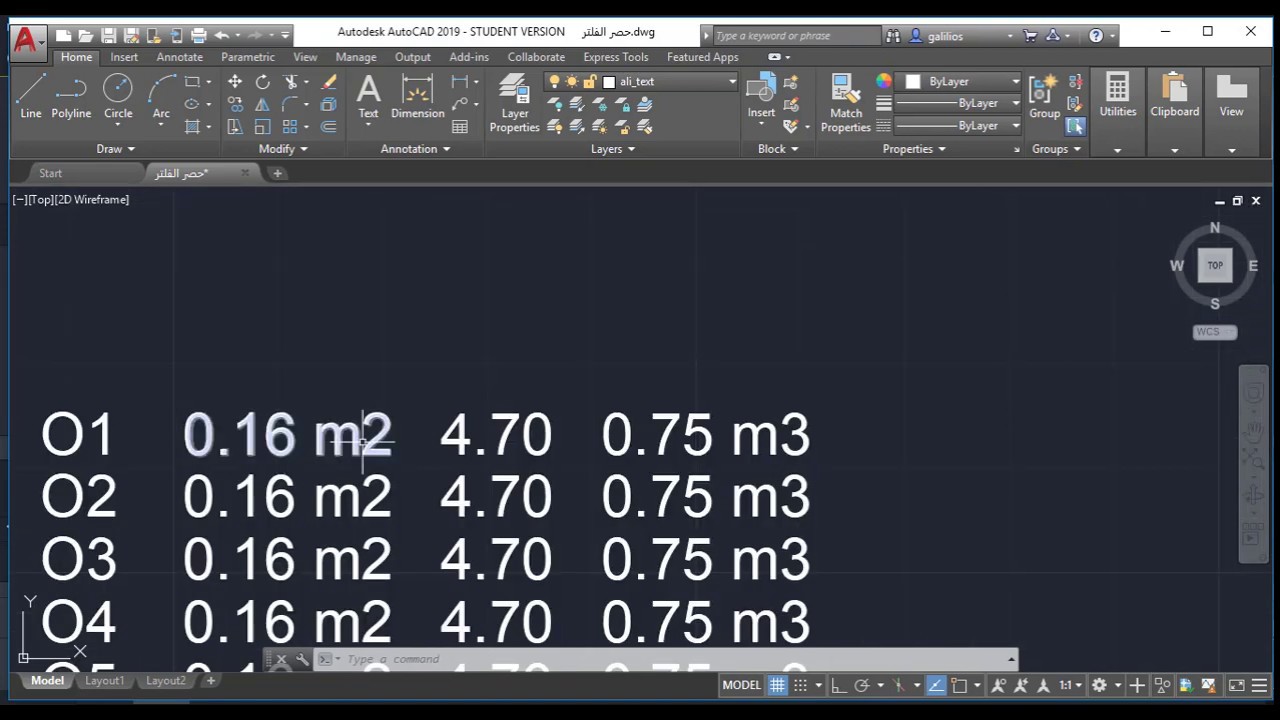
Task: Toggle ortho mode in status bar
Action: pos(838,685)
